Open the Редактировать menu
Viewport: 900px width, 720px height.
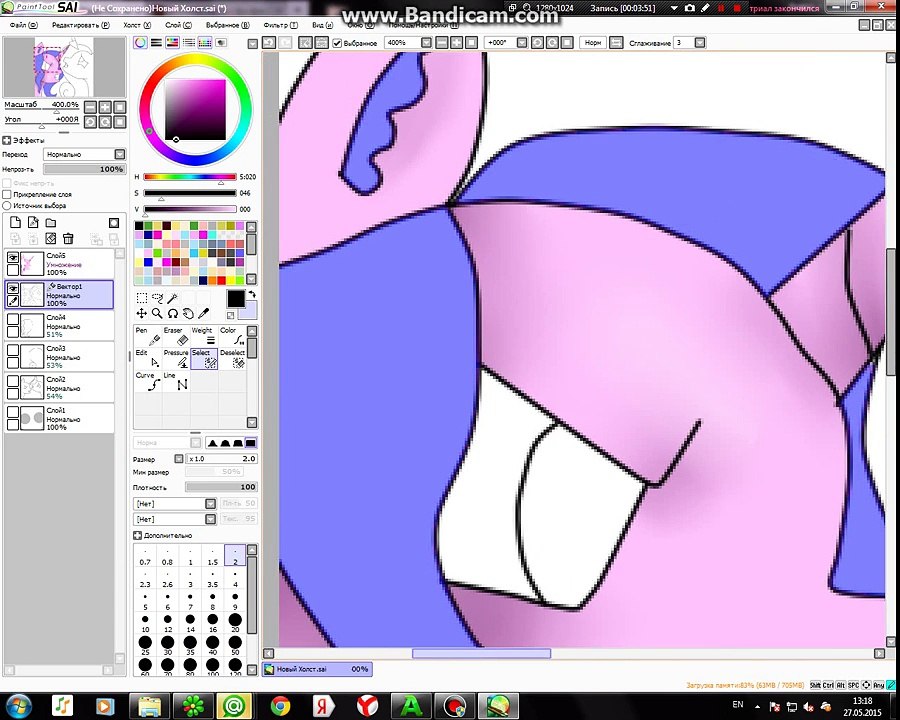pos(80,25)
